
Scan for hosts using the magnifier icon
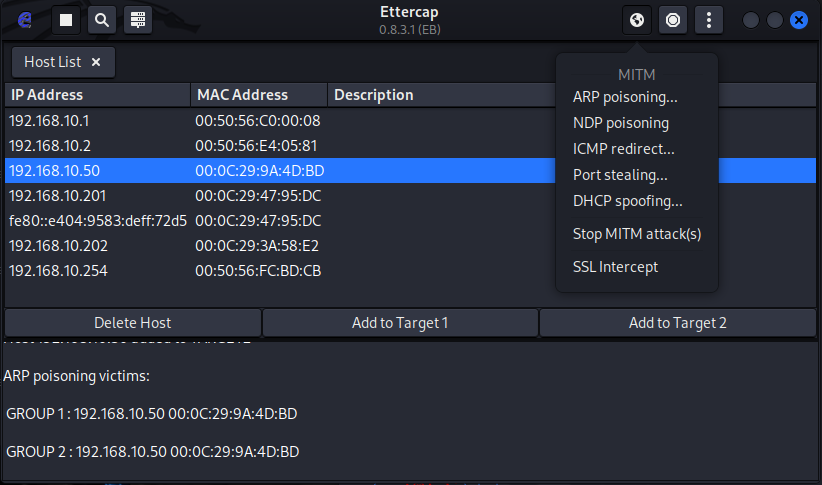pyautogui.click(x=102, y=20)
